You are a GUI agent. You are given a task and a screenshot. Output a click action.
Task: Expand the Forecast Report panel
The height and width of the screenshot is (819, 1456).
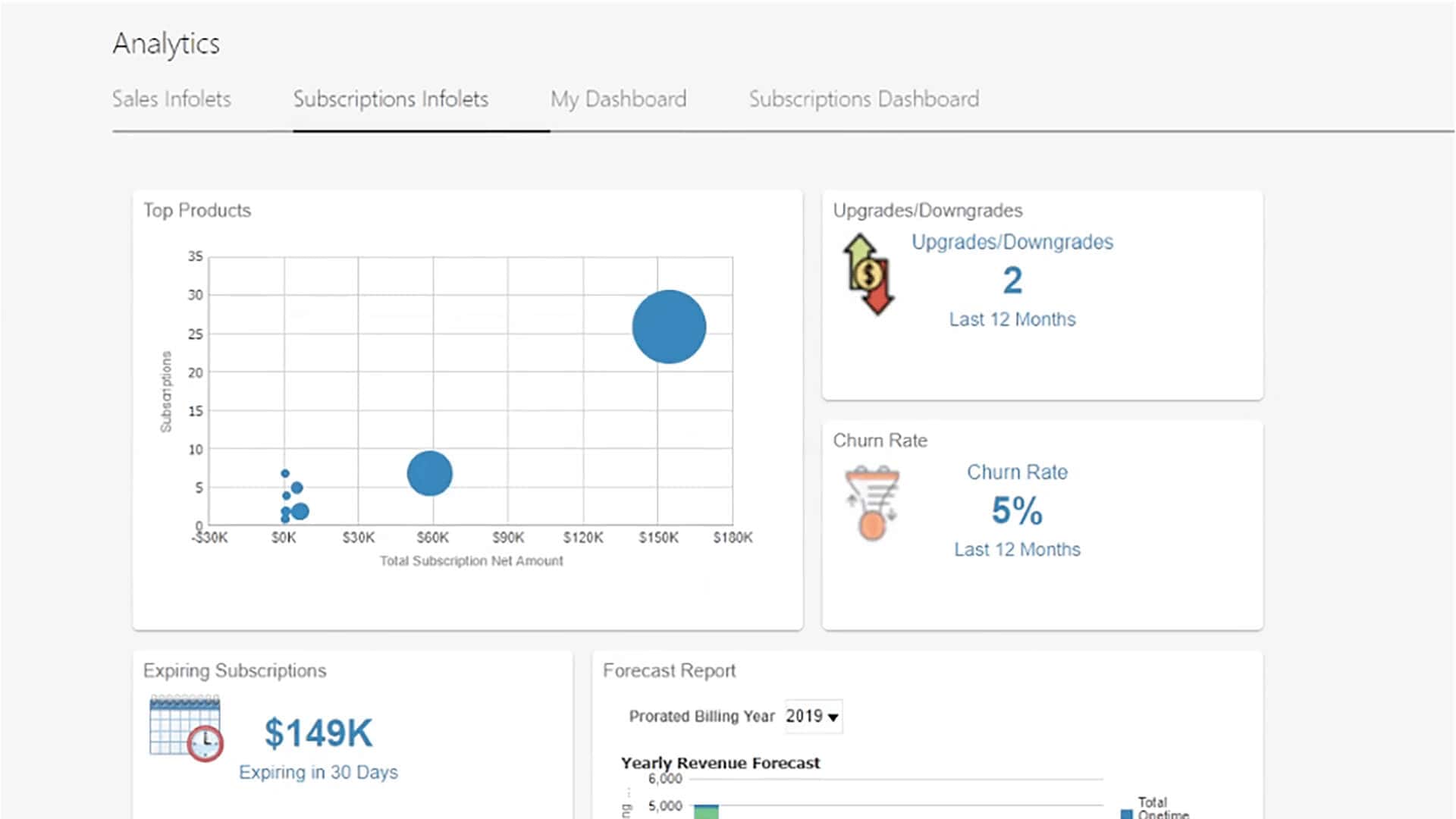(x=670, y=670)
